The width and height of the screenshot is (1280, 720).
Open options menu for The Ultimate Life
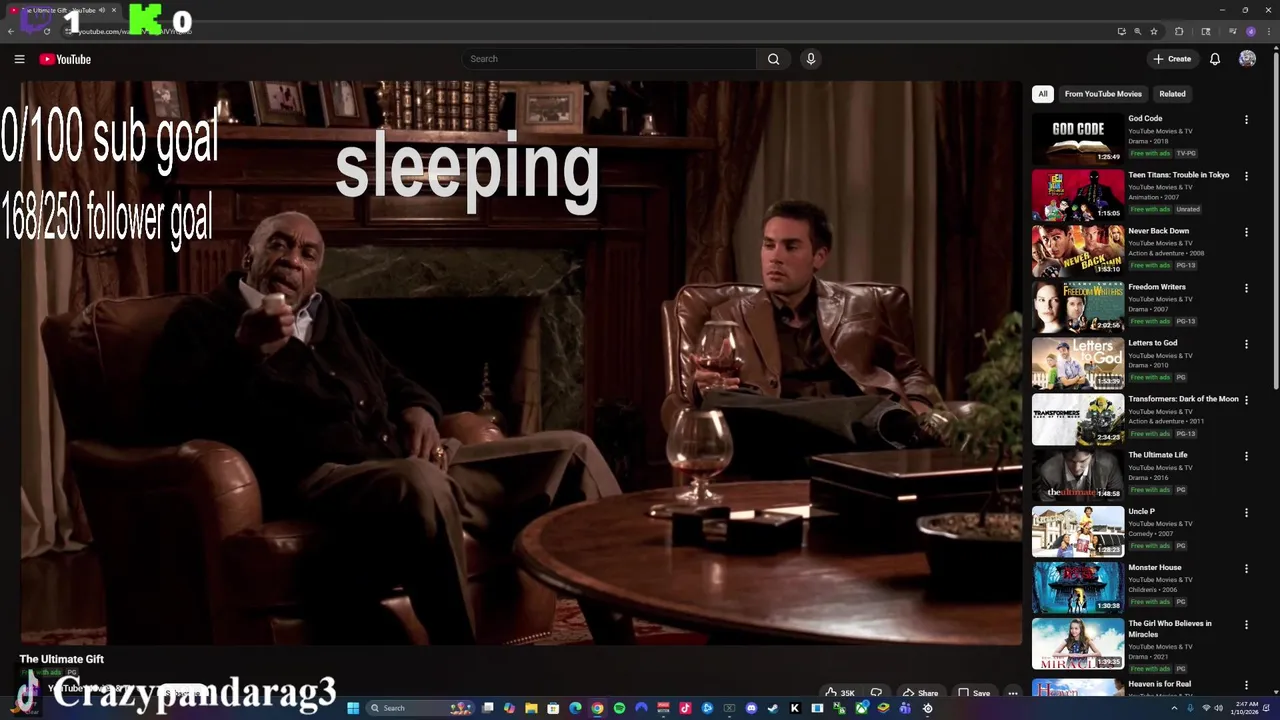tap(1246, 456)
